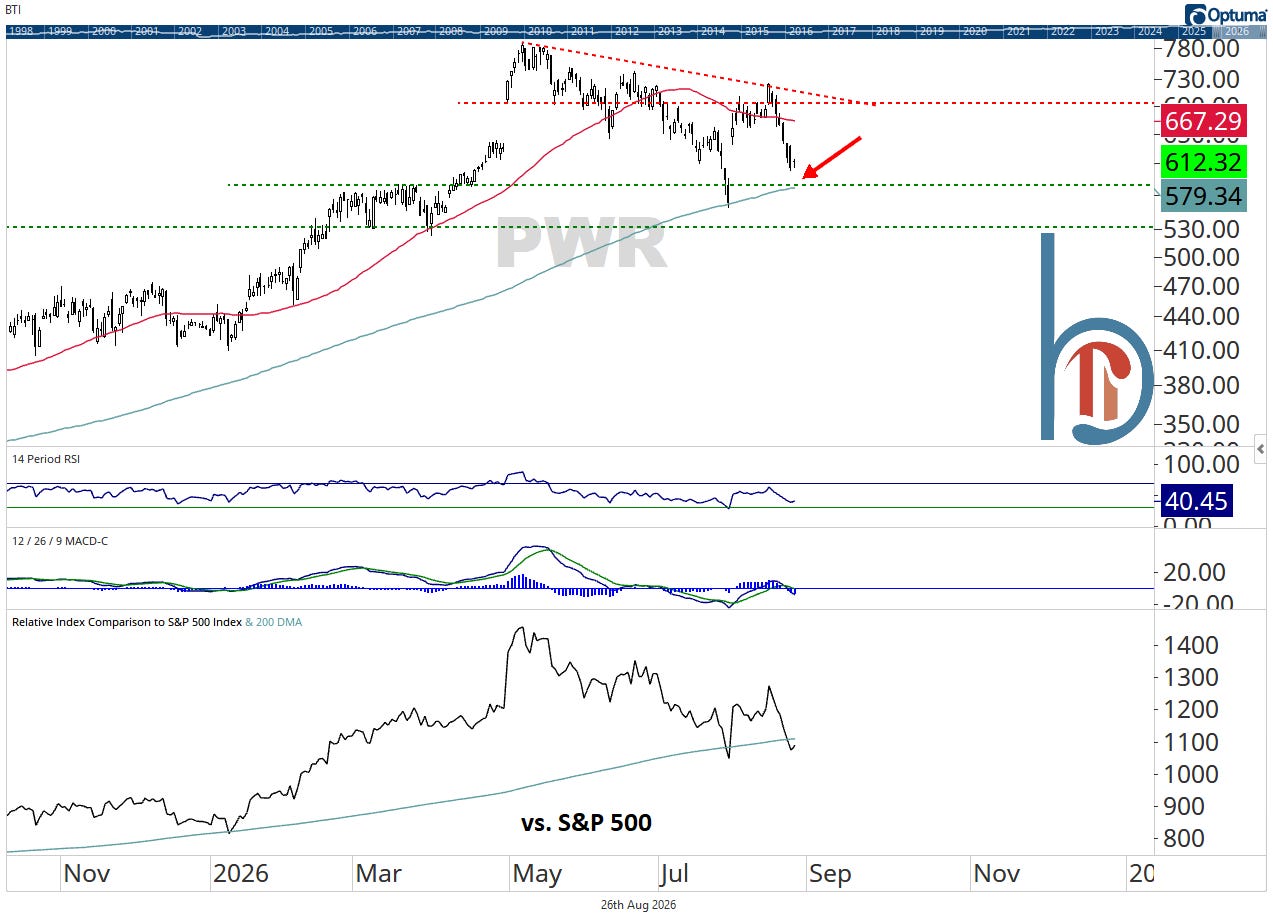Click the green 612.32 last price tag
Image resolution: width=1273 pixels, height=924 pixels.
[1202, 162]
